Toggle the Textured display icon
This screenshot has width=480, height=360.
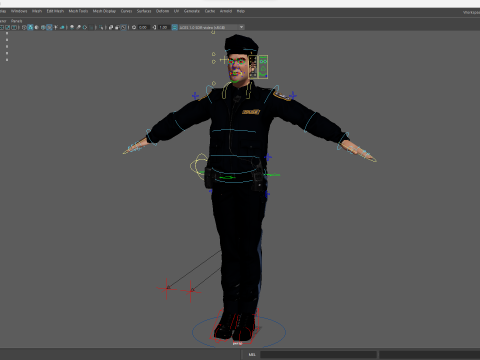click(x=49, y=27)
